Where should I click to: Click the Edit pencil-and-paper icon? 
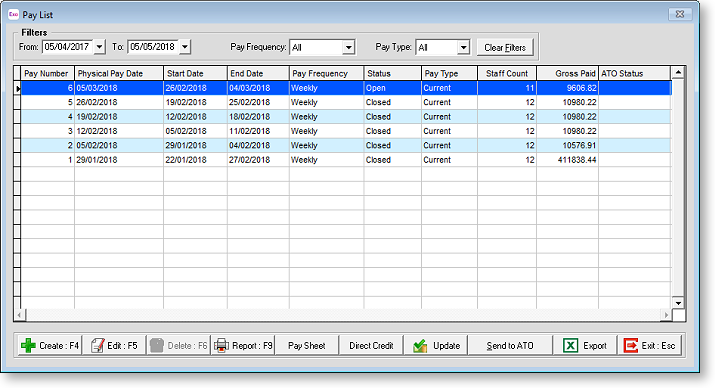pos(98,346)
